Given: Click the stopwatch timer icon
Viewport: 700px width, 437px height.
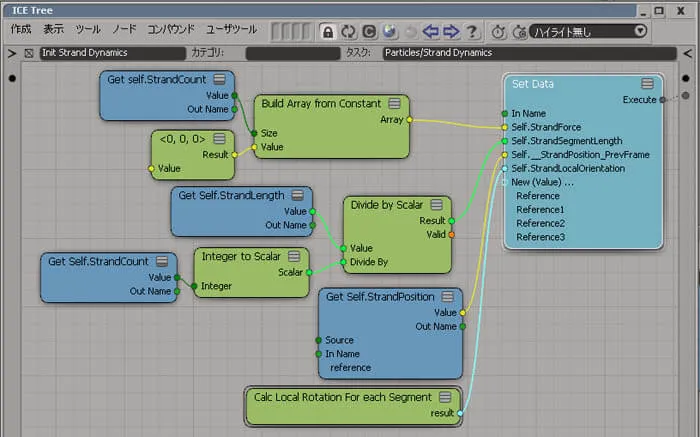Looking at the screenshot, I should tap(498, 32).
